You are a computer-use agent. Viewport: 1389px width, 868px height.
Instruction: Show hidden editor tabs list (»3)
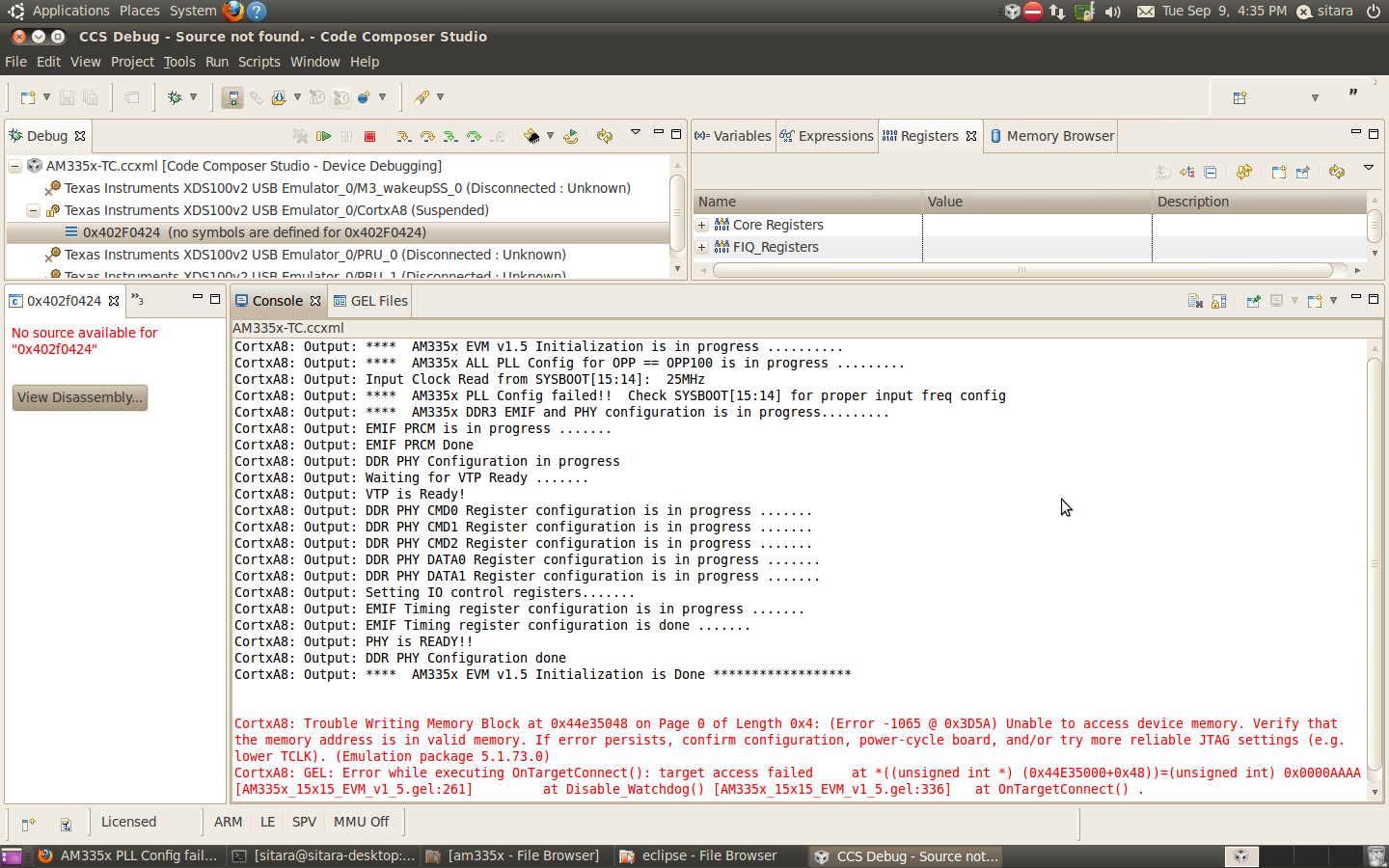click(x=138, y=300)
